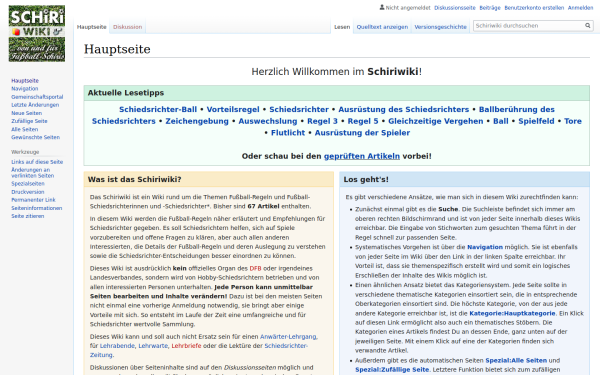Click the geprüften Artikeln link
The width and height of the screenshot is (600, 375).
point(362,156)
